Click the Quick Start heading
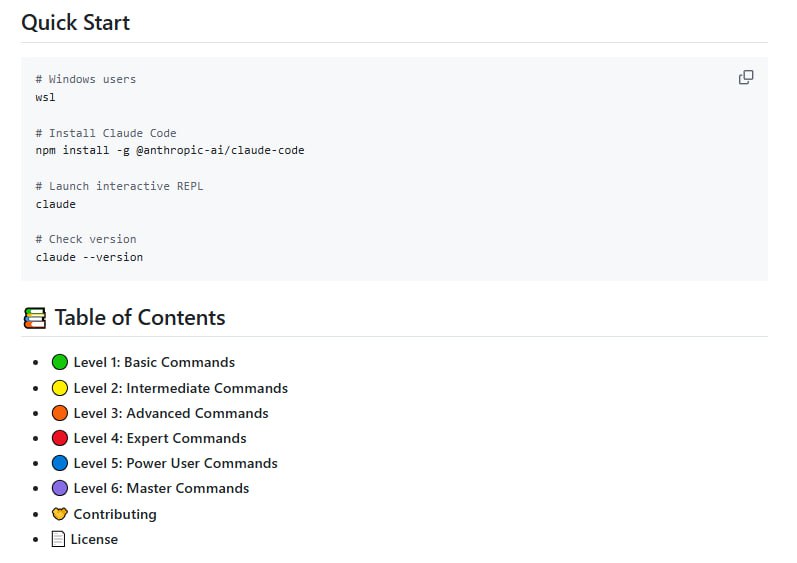Image resolution: width=797 pixels, height=563 pixels. [76, 22]
